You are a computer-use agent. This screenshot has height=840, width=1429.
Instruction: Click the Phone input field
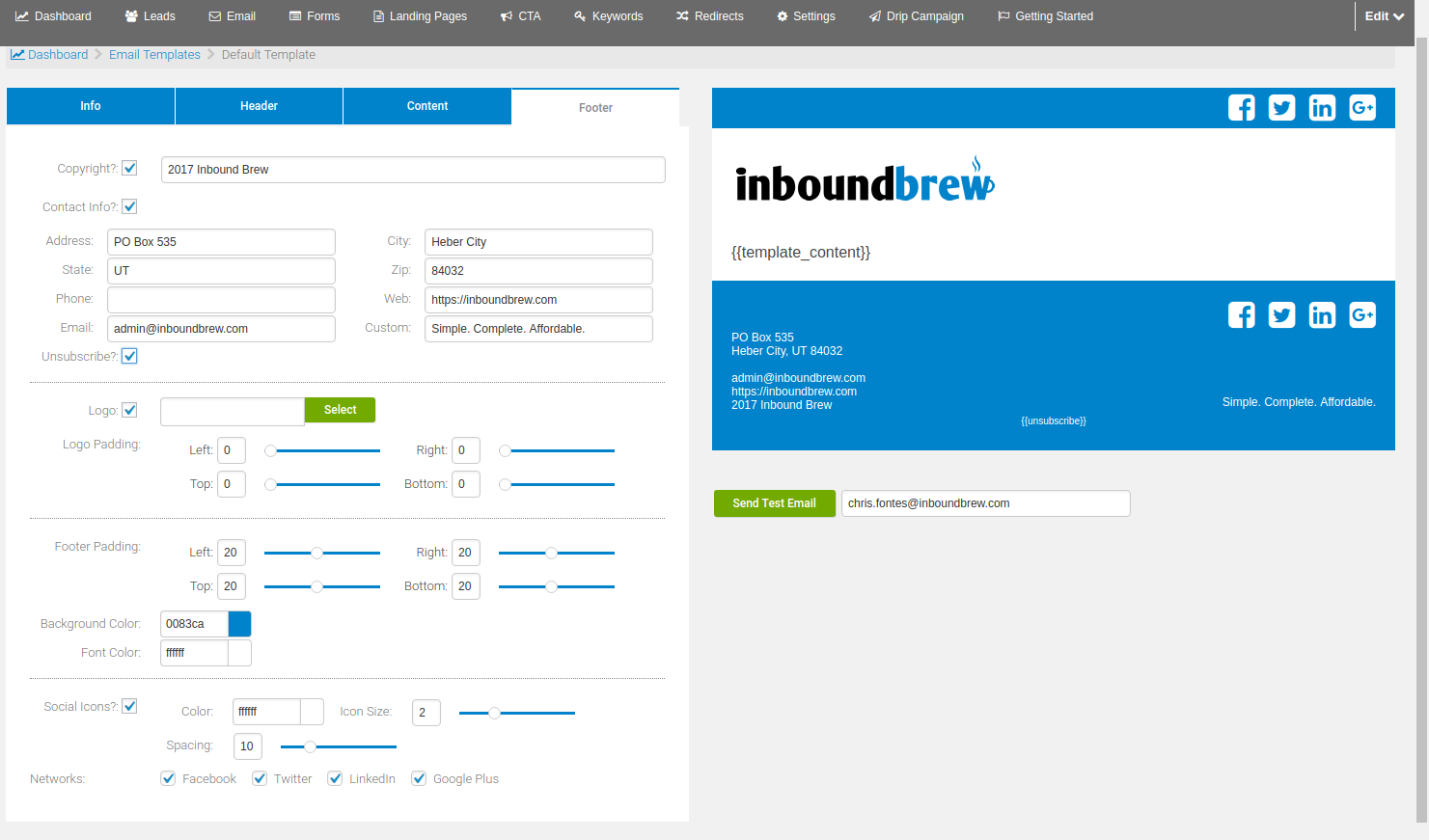(221, 300)
